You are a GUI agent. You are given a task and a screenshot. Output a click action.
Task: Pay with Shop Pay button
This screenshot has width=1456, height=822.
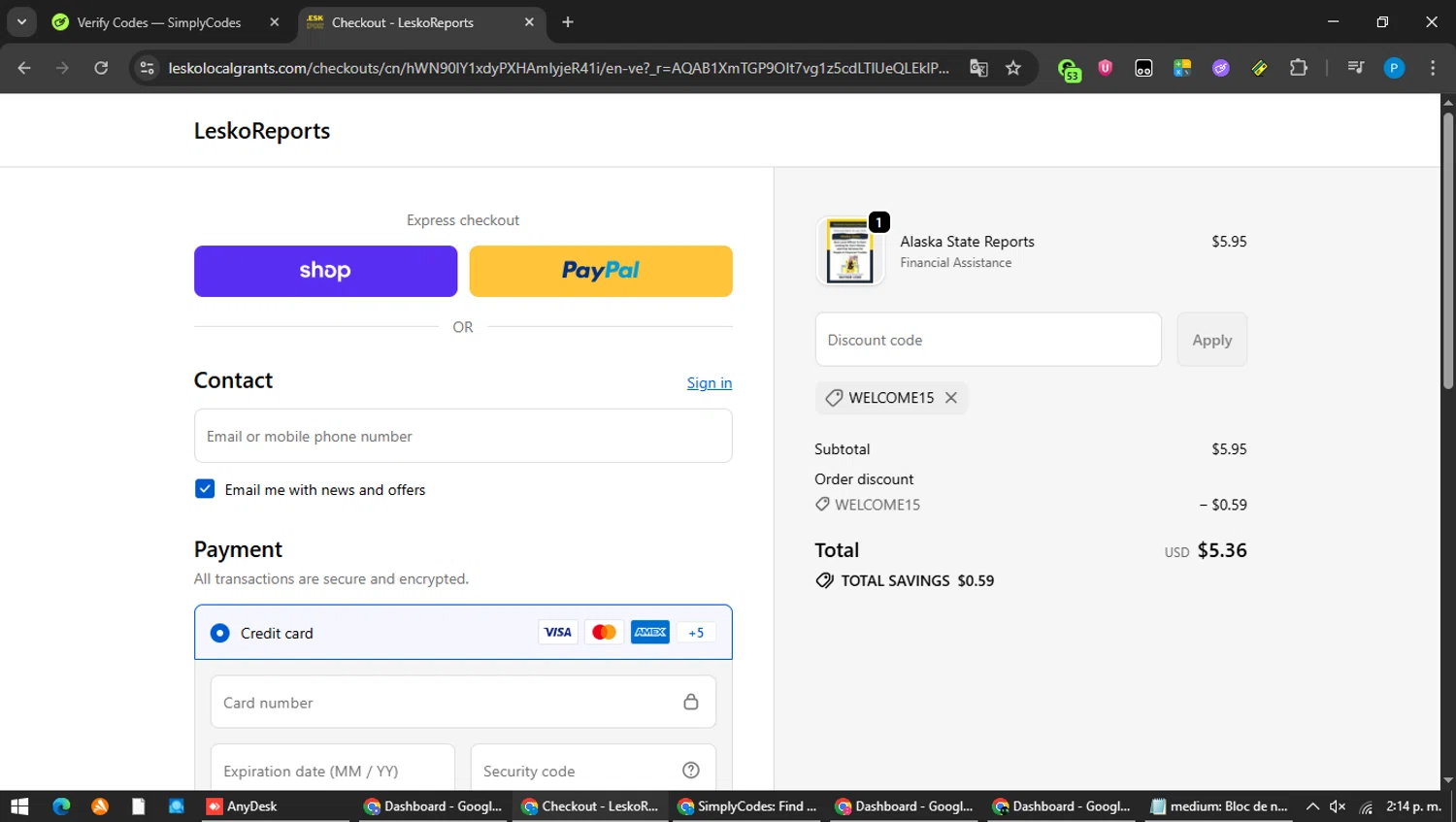tap(325, 271)
